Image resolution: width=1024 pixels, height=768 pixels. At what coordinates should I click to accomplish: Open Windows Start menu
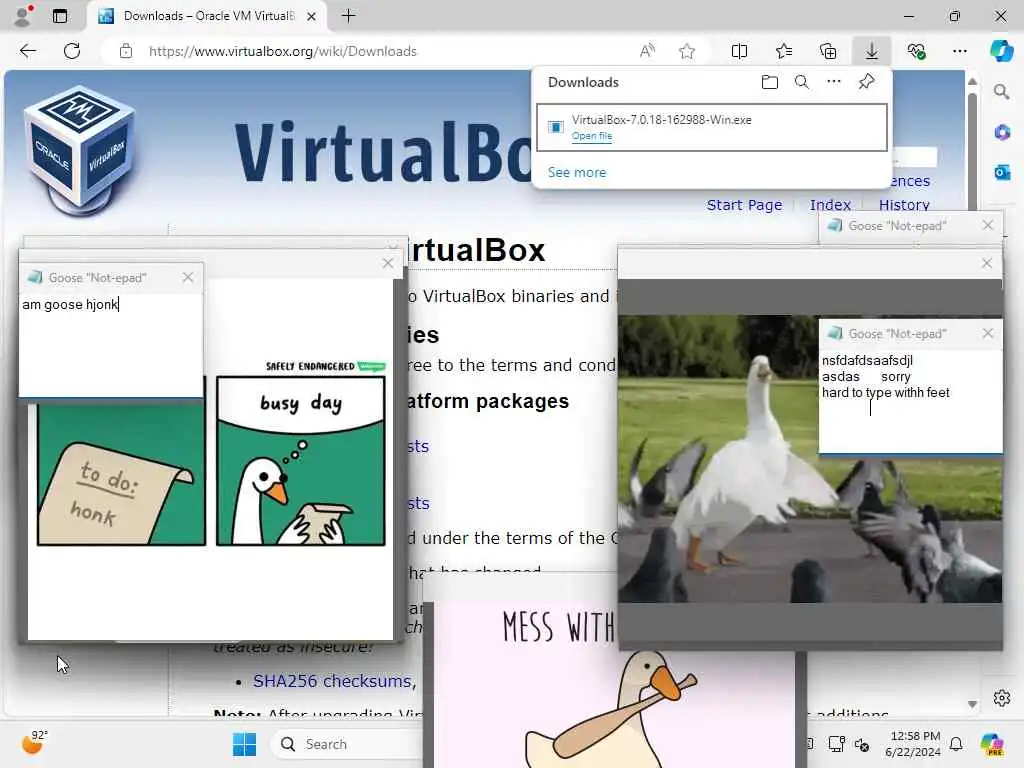point(244,744)
